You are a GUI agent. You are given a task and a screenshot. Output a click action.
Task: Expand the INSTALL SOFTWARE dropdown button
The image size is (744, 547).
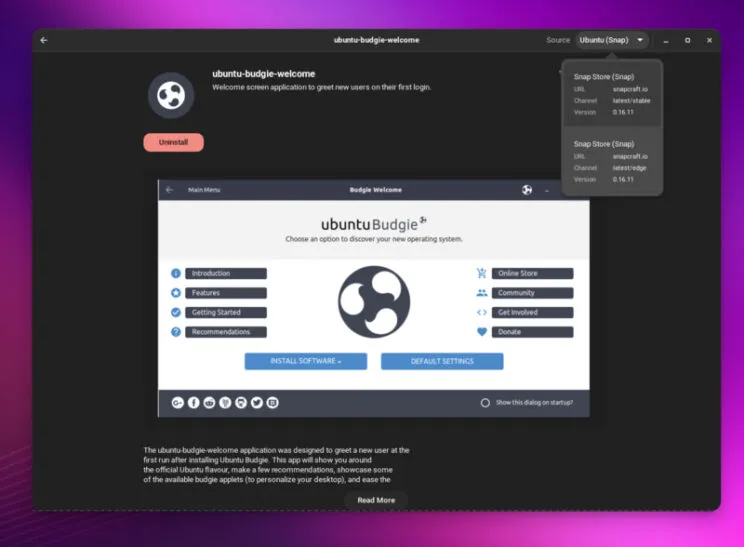click(x=306, y=361)
